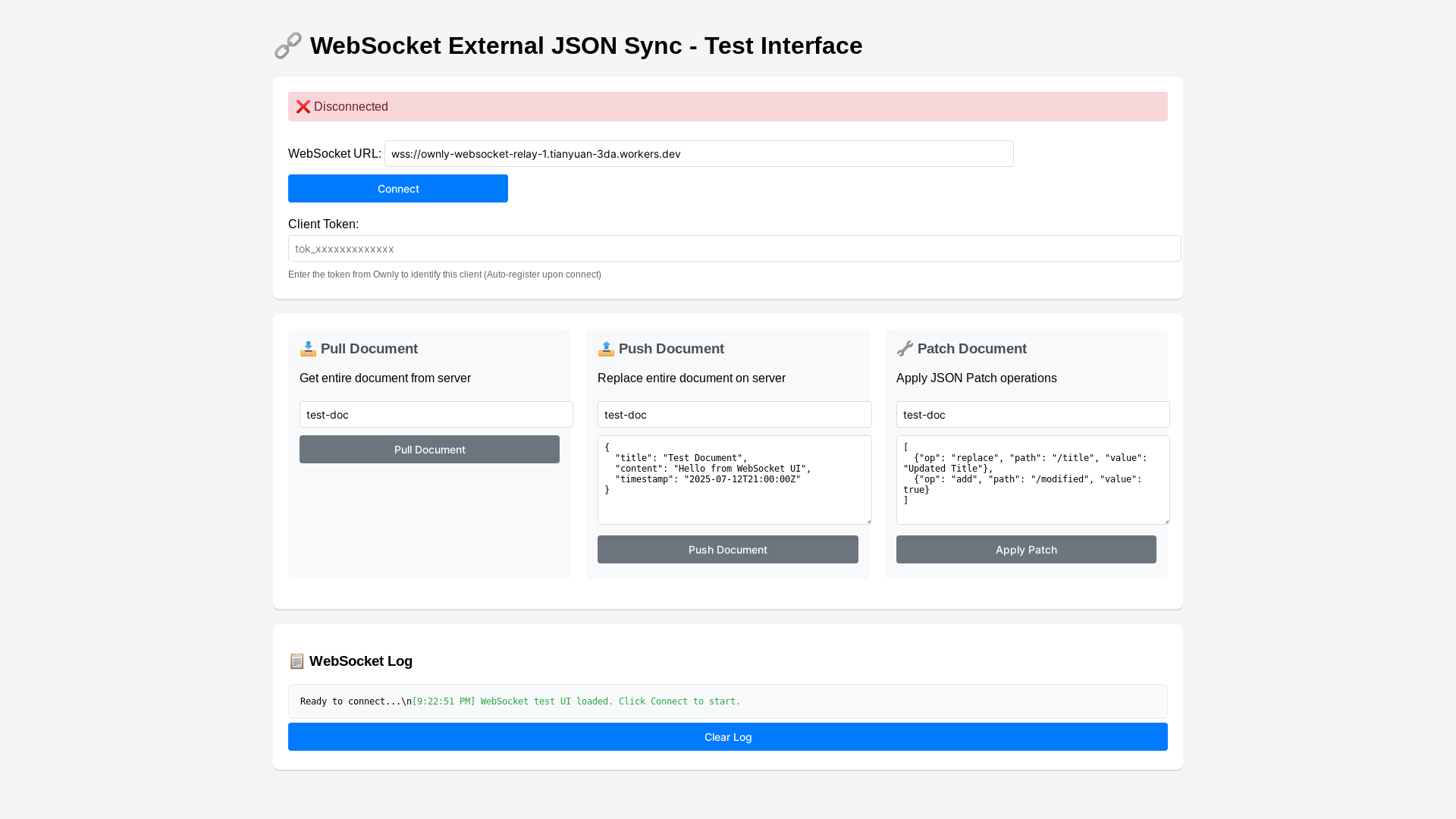This screenshot has width=1456, height=819.
Task: Click the wrench icon beside Patch Document
Action: (x=905, y=349)
